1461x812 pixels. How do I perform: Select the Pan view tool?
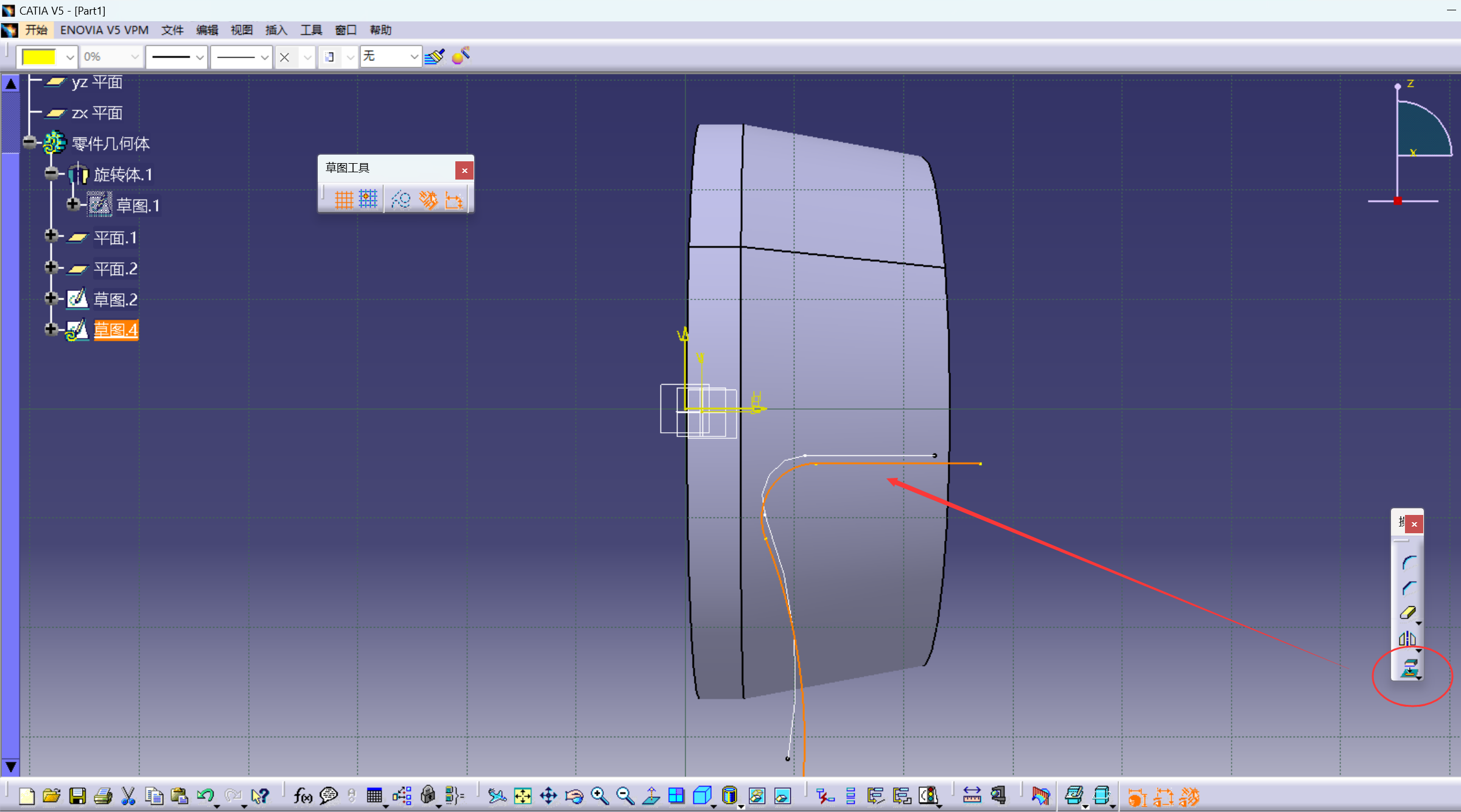tap(548, 796)
